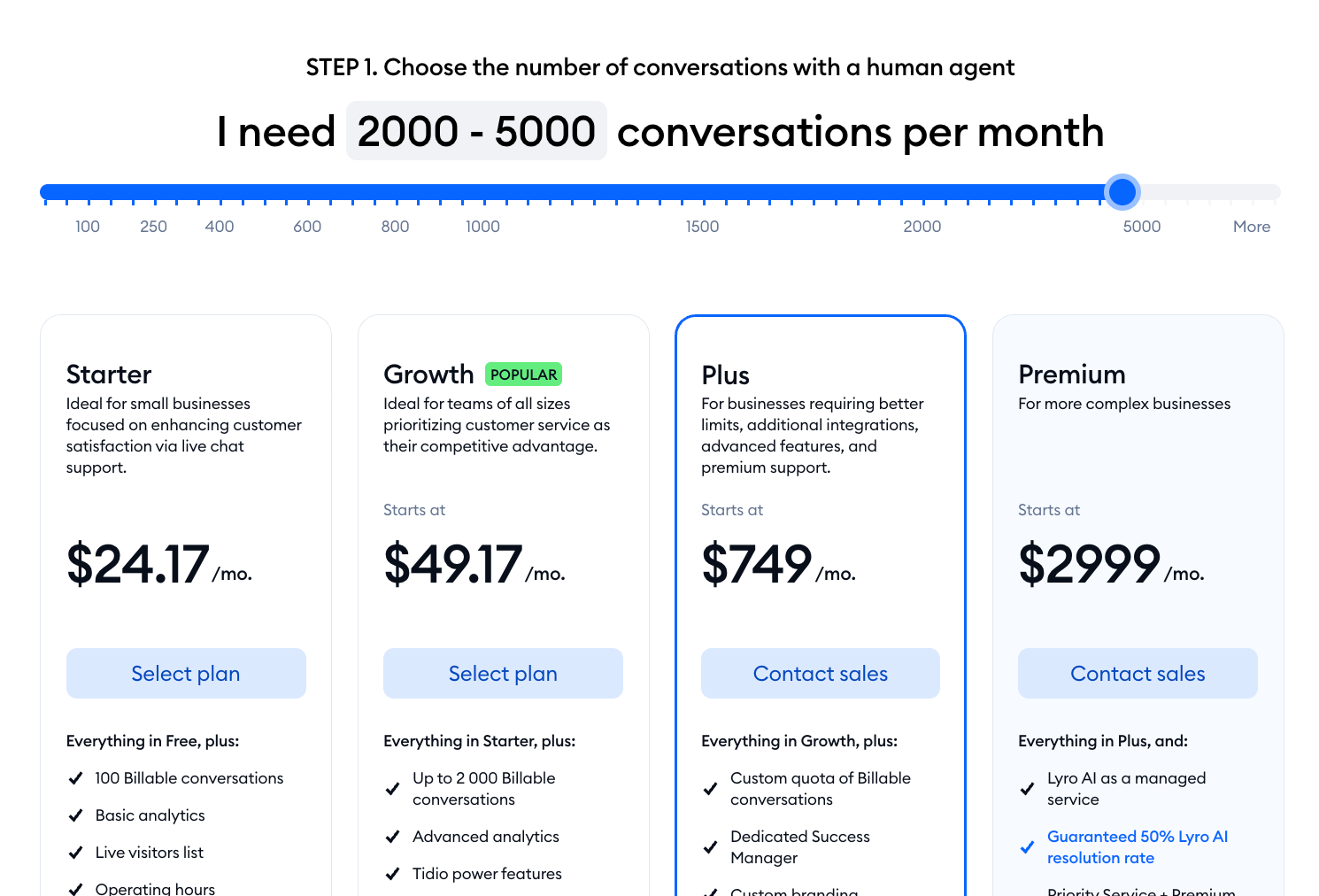
Task: Open Guaranteed 50% Lyro AI resolution rate link
Action: pos(1138,847)
